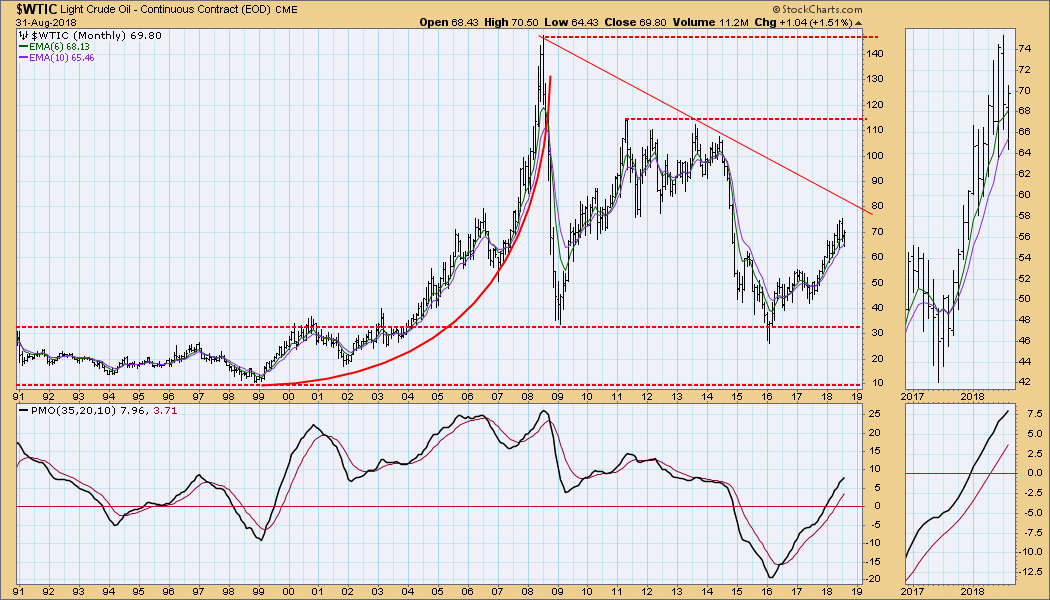Click the purple EMA(10) legend line marker
The height and width of the screenshot is (600, 1050).
click(24, 58)
